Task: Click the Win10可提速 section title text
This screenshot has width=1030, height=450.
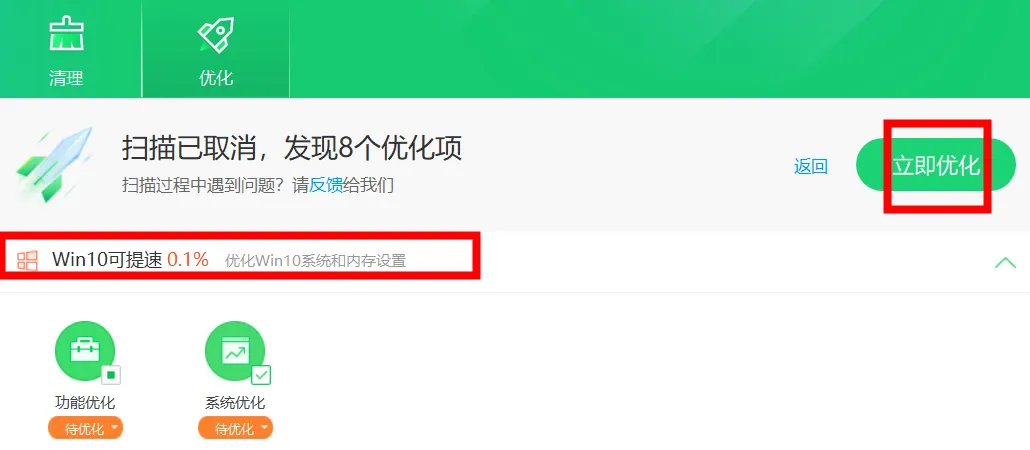Action: 107,259
